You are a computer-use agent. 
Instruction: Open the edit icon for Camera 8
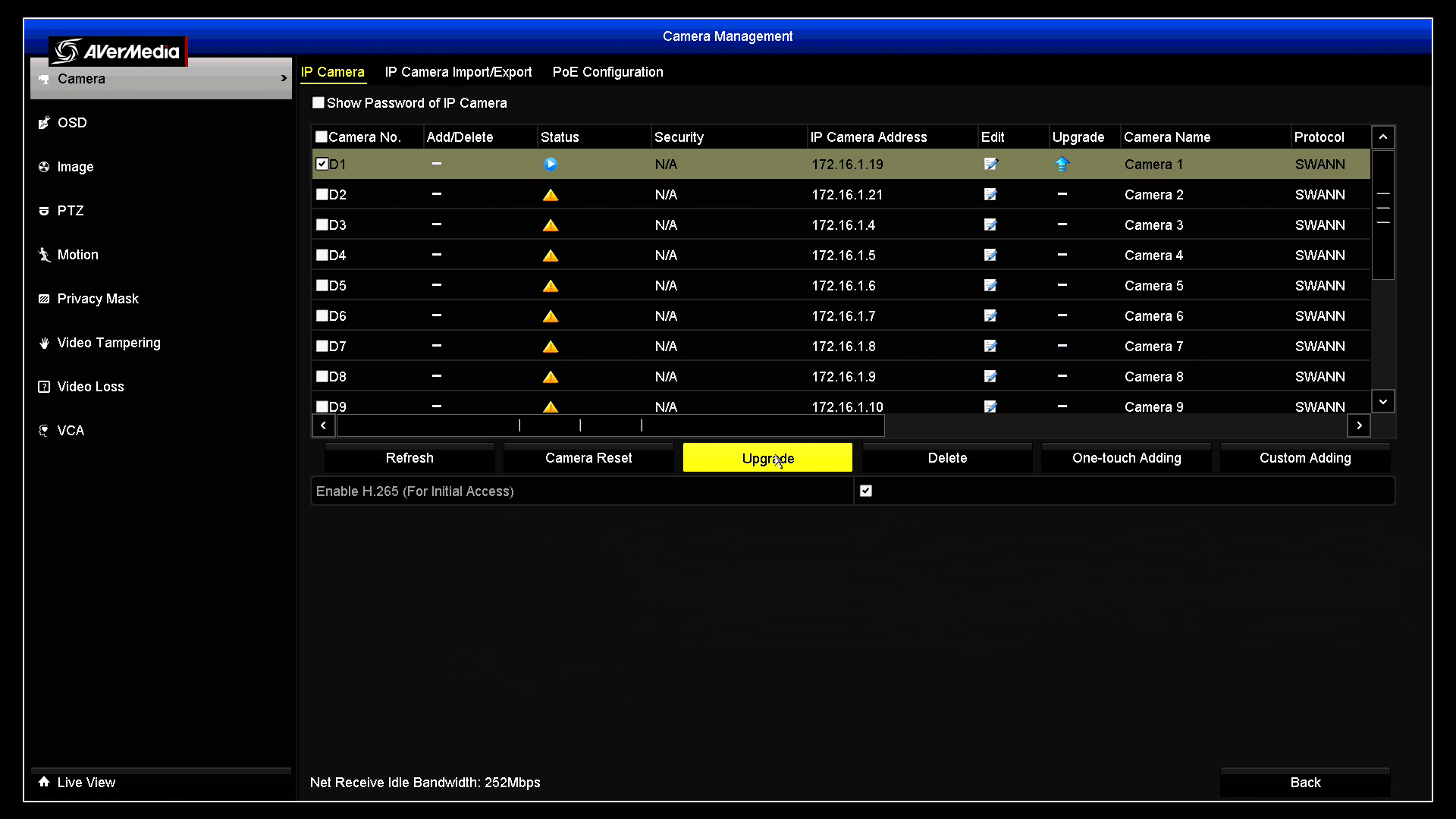(990, 376)
